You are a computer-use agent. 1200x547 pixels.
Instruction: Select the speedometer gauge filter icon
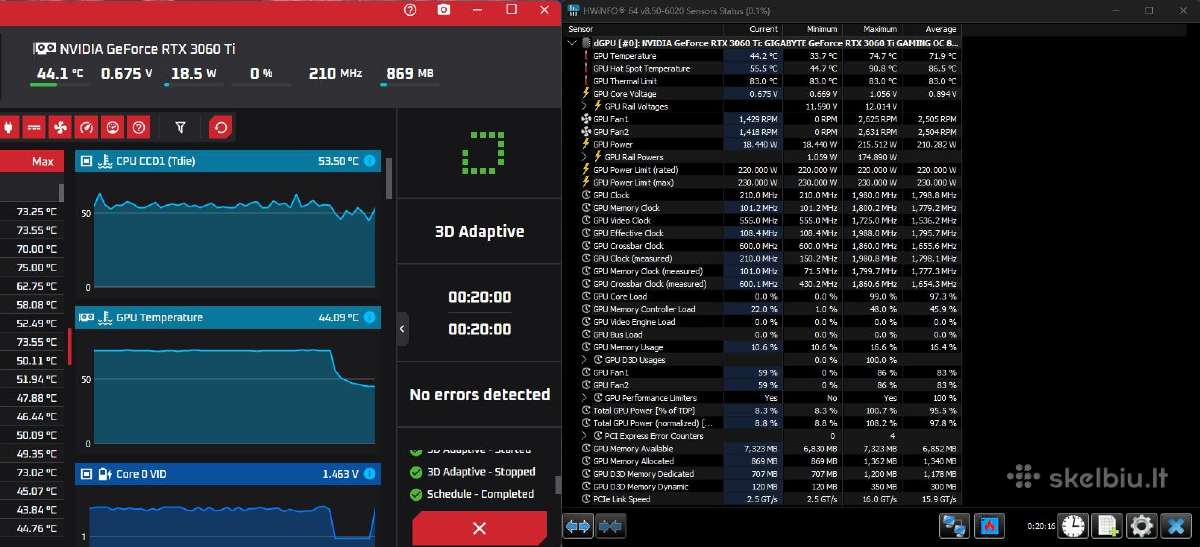pos(86,127)
